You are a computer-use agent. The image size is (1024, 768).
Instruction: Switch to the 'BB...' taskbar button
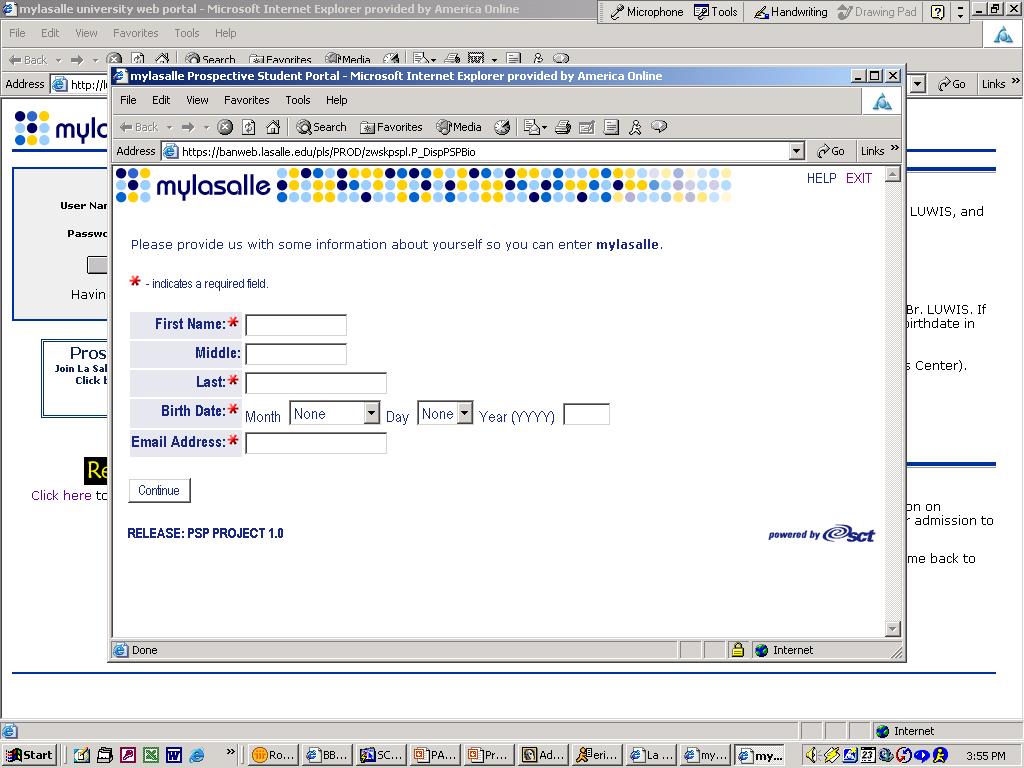[x=327, y=755]
